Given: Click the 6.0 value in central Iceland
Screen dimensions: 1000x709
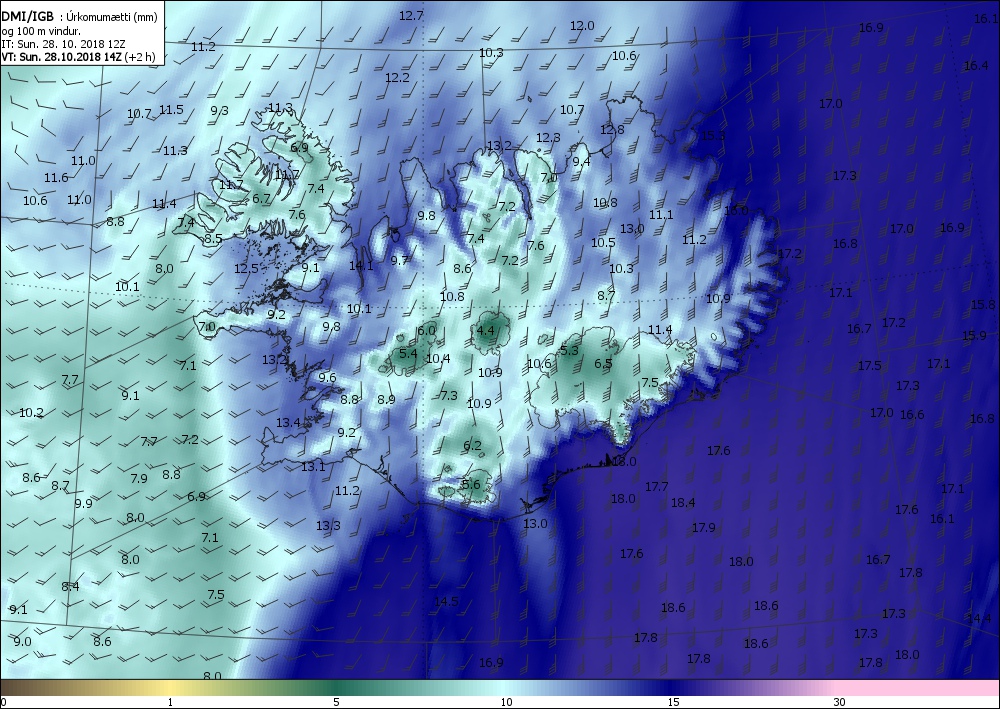Looking at the screenshot, I should (x=426, y=330).
